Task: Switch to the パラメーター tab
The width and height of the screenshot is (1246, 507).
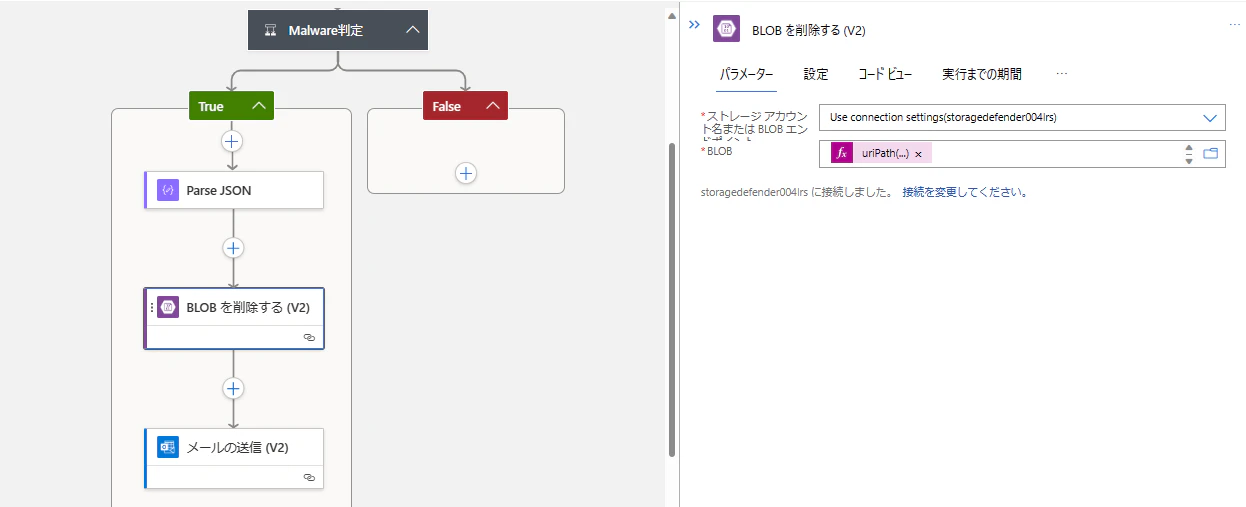Action: [746, 74]
